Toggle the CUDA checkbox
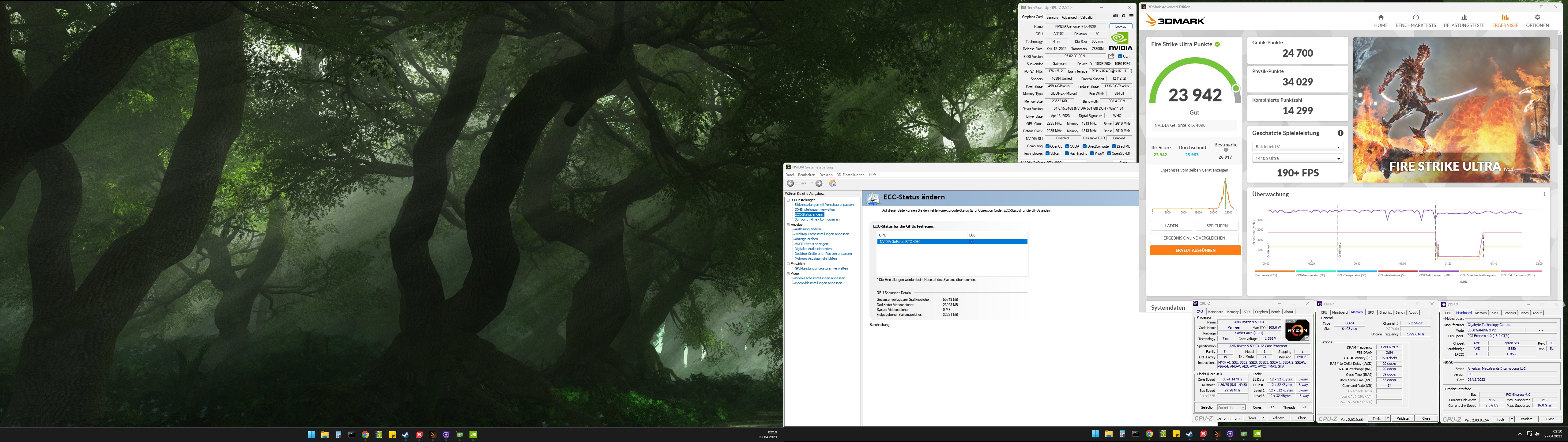The width and height of the screenshot is (1568, 442). pos(1067,146)
